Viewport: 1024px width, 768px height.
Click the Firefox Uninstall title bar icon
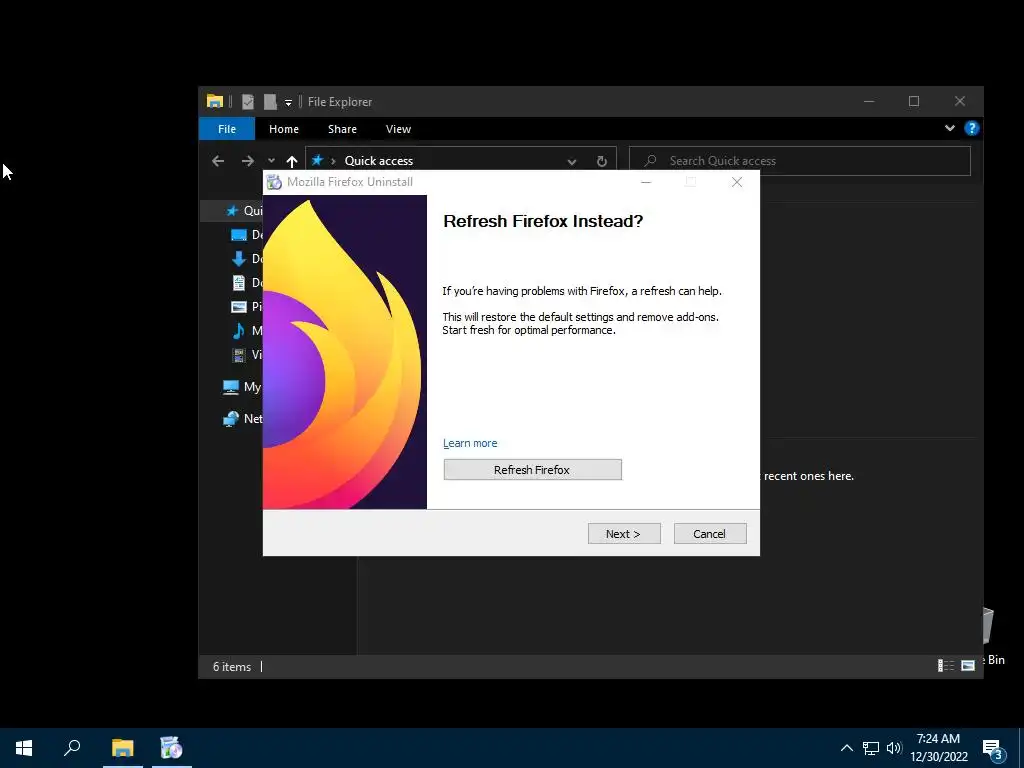click(x=275, y=182)
